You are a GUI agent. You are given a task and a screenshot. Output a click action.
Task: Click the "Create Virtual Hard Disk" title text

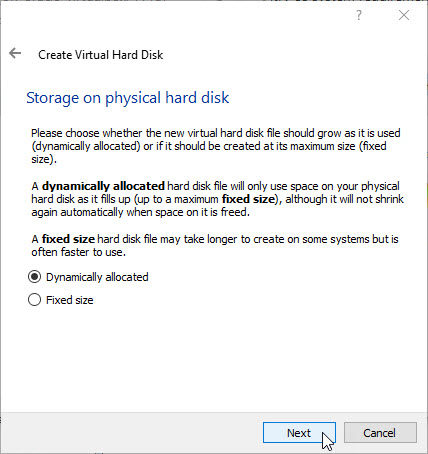pyautogui.click(x=101, y=55)
